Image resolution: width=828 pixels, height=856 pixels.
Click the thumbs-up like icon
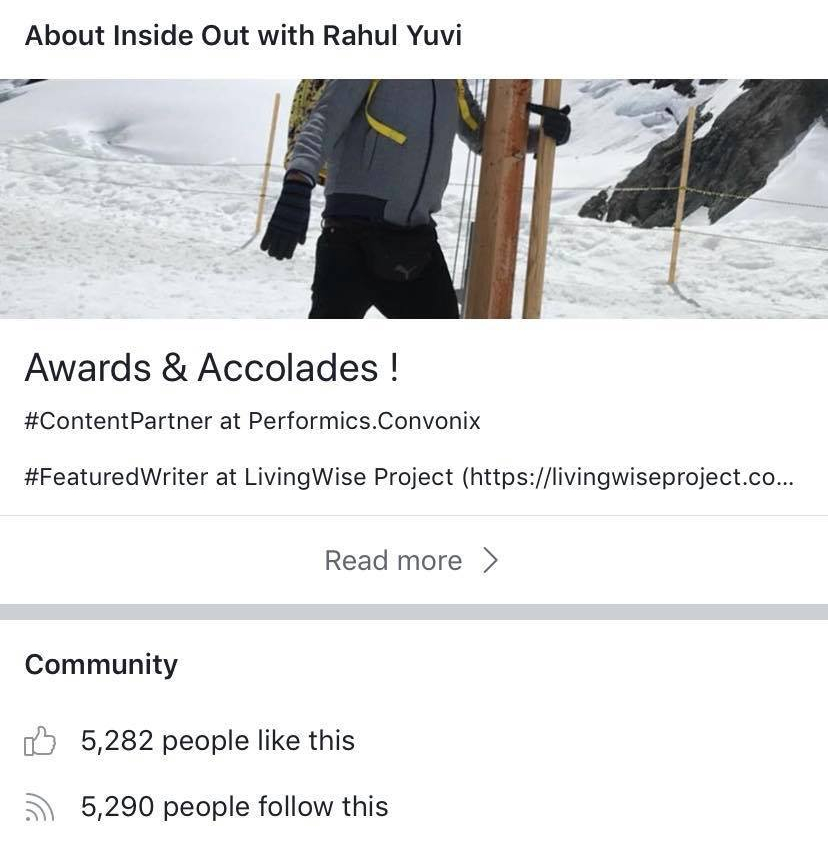pos(39,742)
